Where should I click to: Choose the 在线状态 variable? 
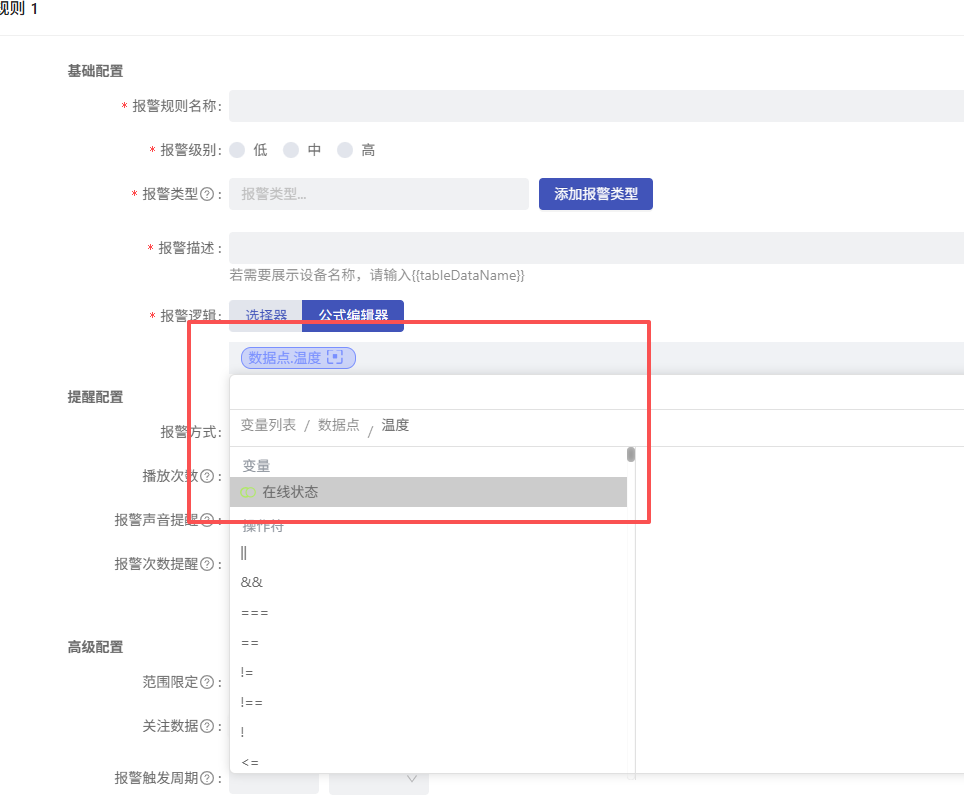(428, 492)
